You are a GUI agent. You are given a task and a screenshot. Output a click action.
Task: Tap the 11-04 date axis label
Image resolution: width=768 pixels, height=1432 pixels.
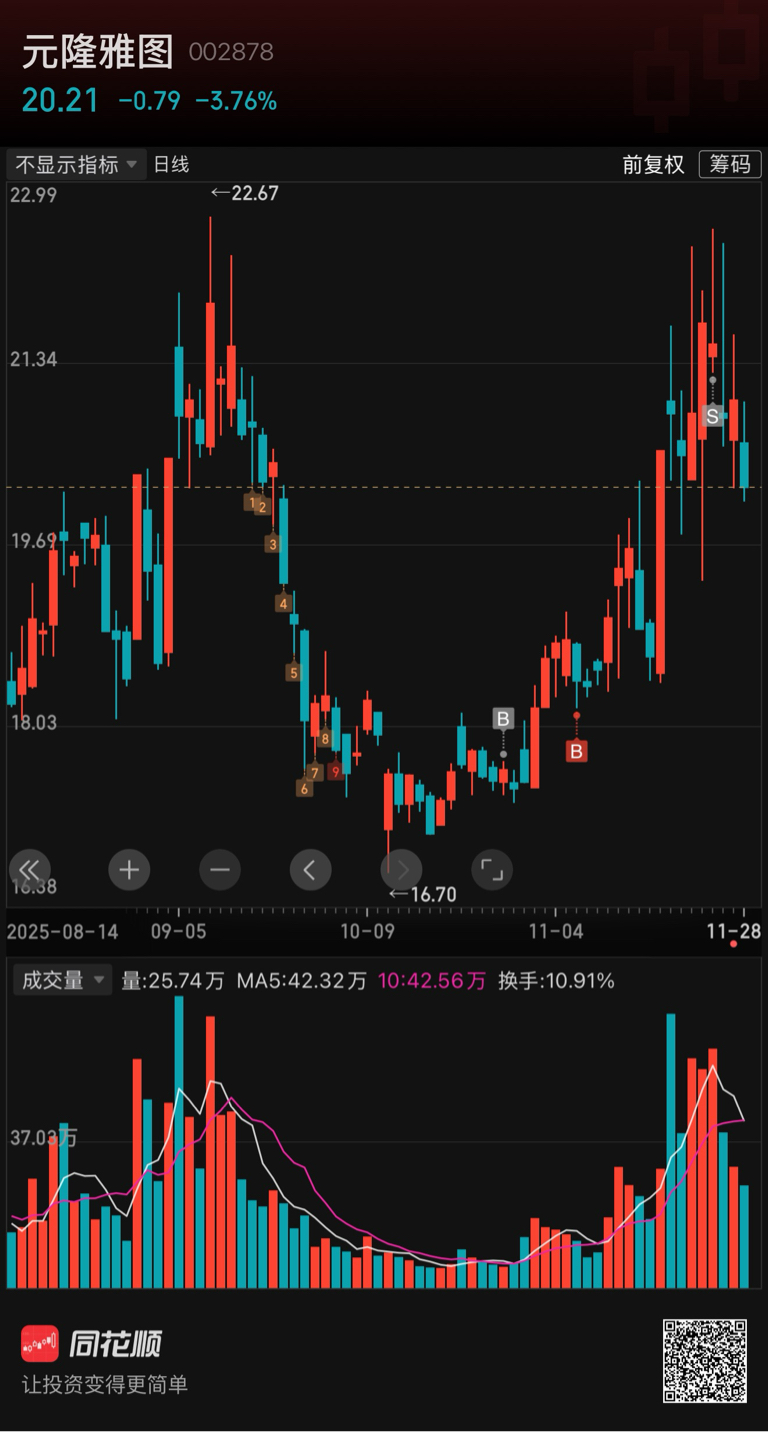point(555,931)
